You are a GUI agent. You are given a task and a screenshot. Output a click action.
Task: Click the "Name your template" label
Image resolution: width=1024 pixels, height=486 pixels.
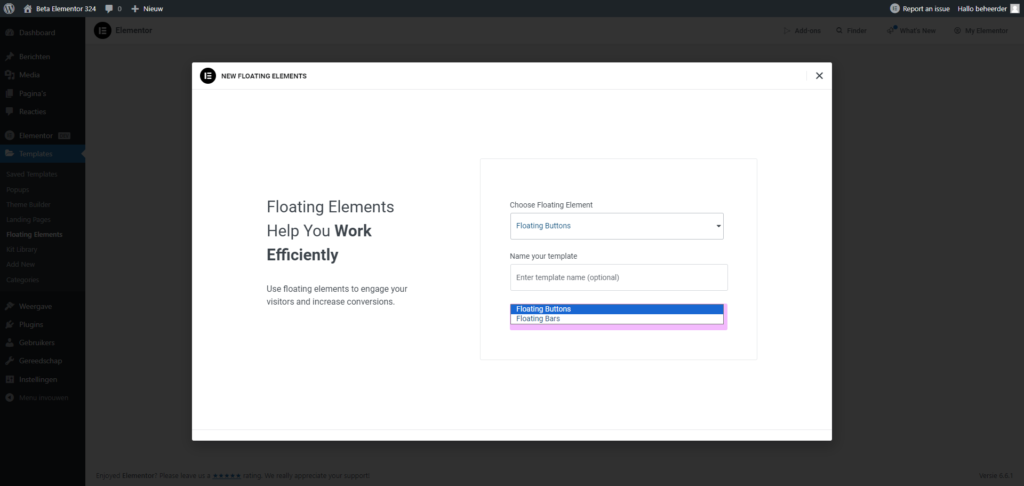tap(543, 256)
